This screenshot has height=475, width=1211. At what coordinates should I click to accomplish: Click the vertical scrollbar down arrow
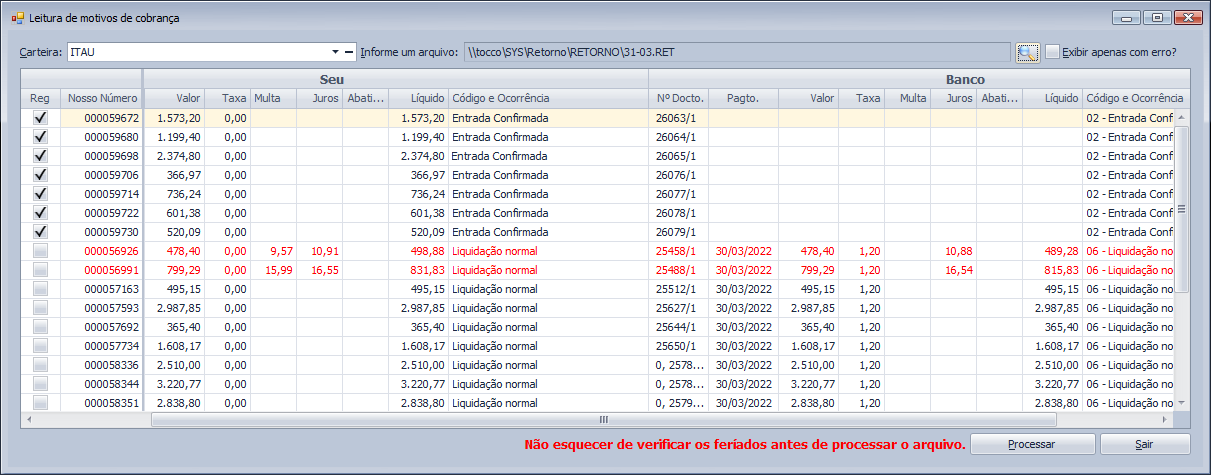pos(1181,402)
